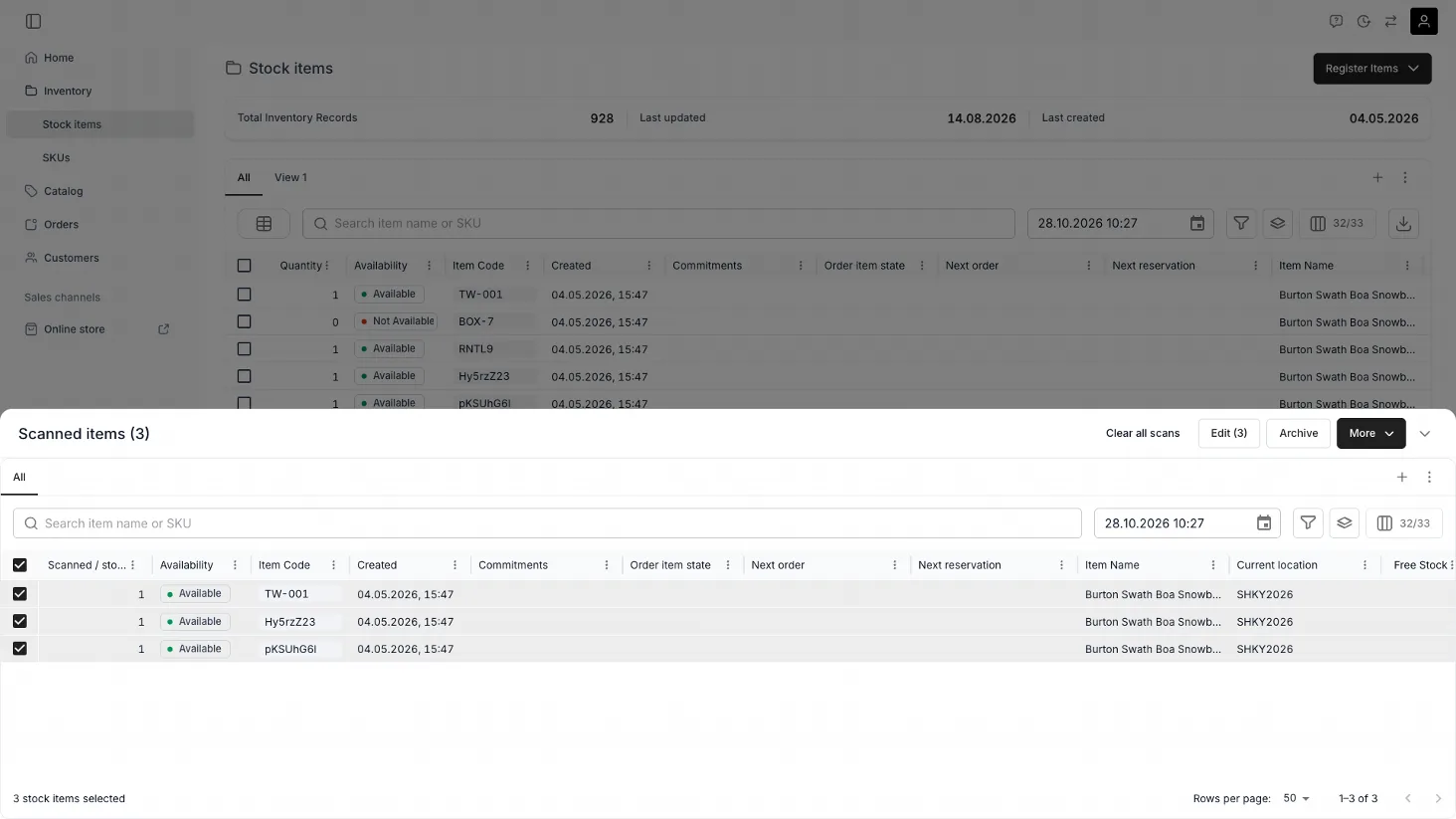Go to next page of scanned items

1438,798
